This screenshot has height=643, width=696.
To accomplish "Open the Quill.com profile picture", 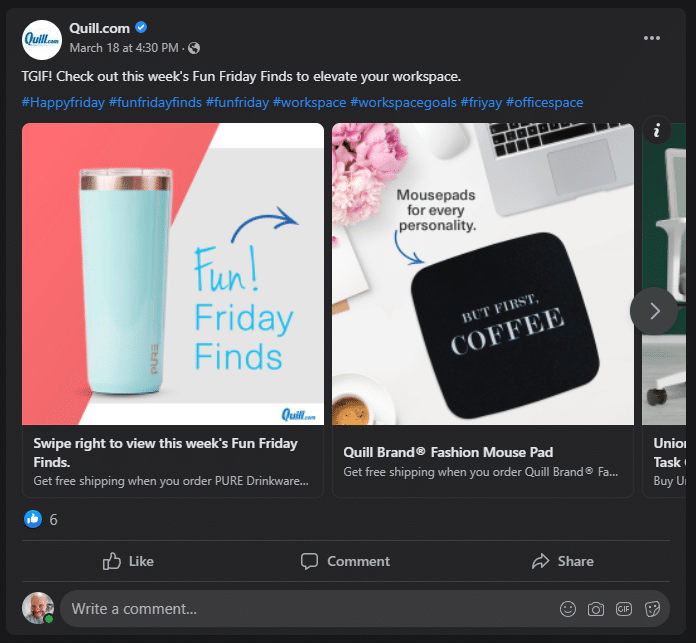I will tap(42, 40).
